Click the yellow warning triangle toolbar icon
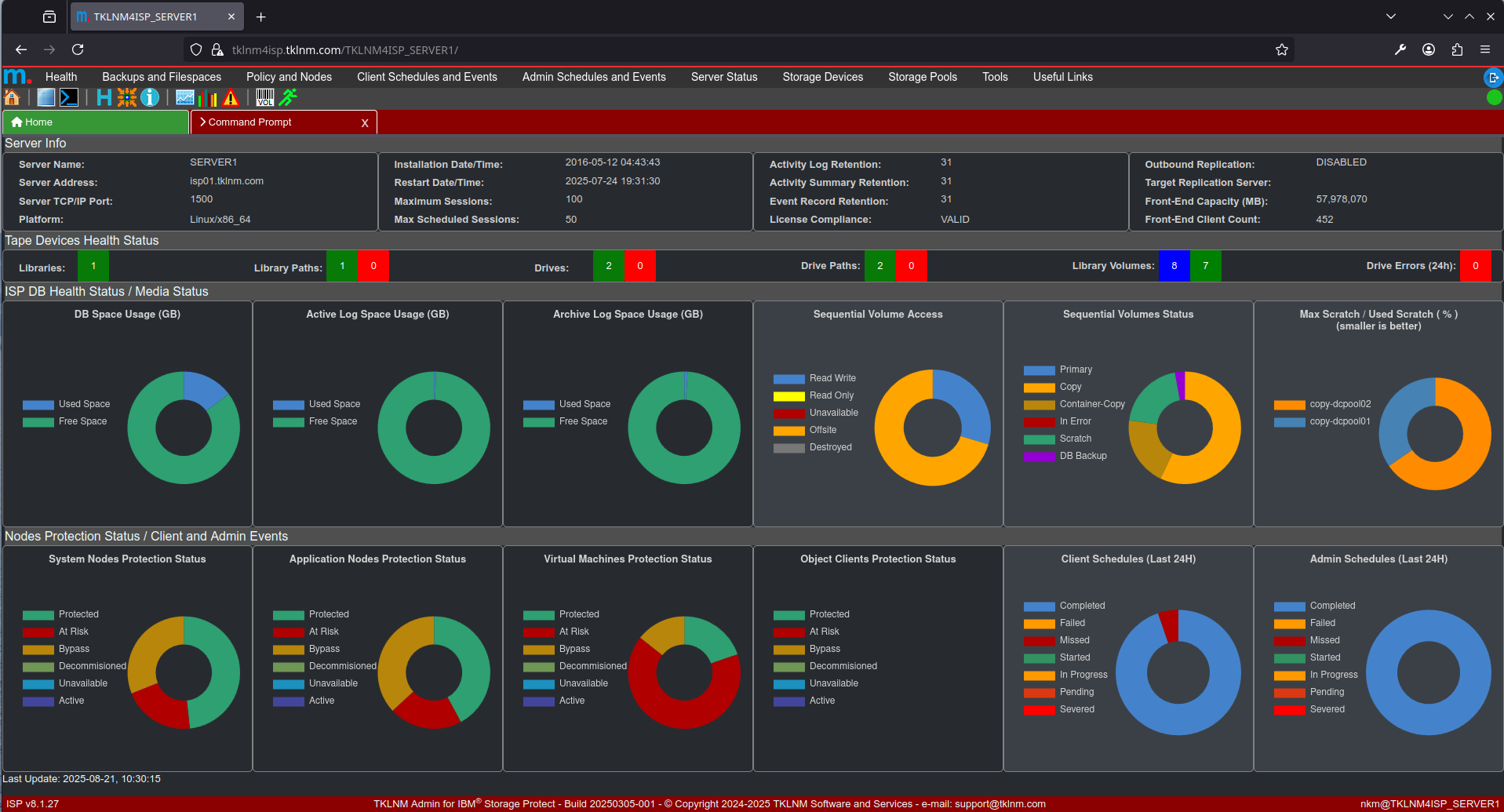Image resolution: width=1504 pixels, height=812 pixels. click(231, 97)
